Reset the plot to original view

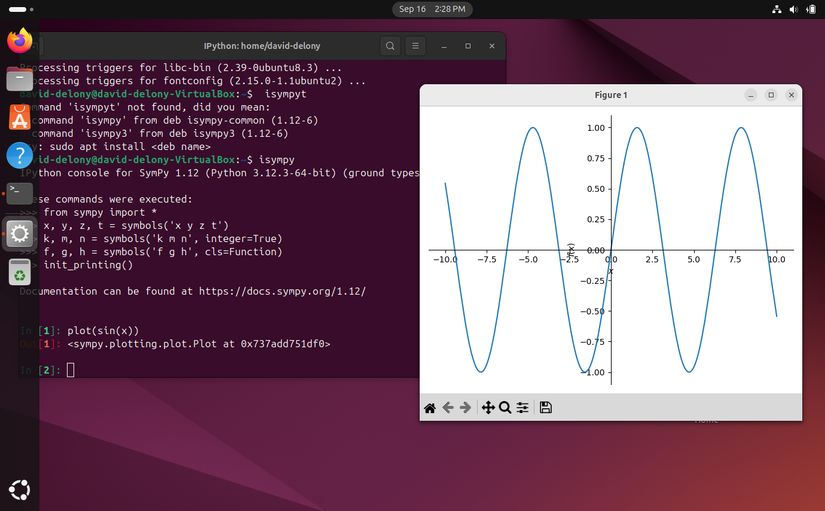click(x=430, y=407)
